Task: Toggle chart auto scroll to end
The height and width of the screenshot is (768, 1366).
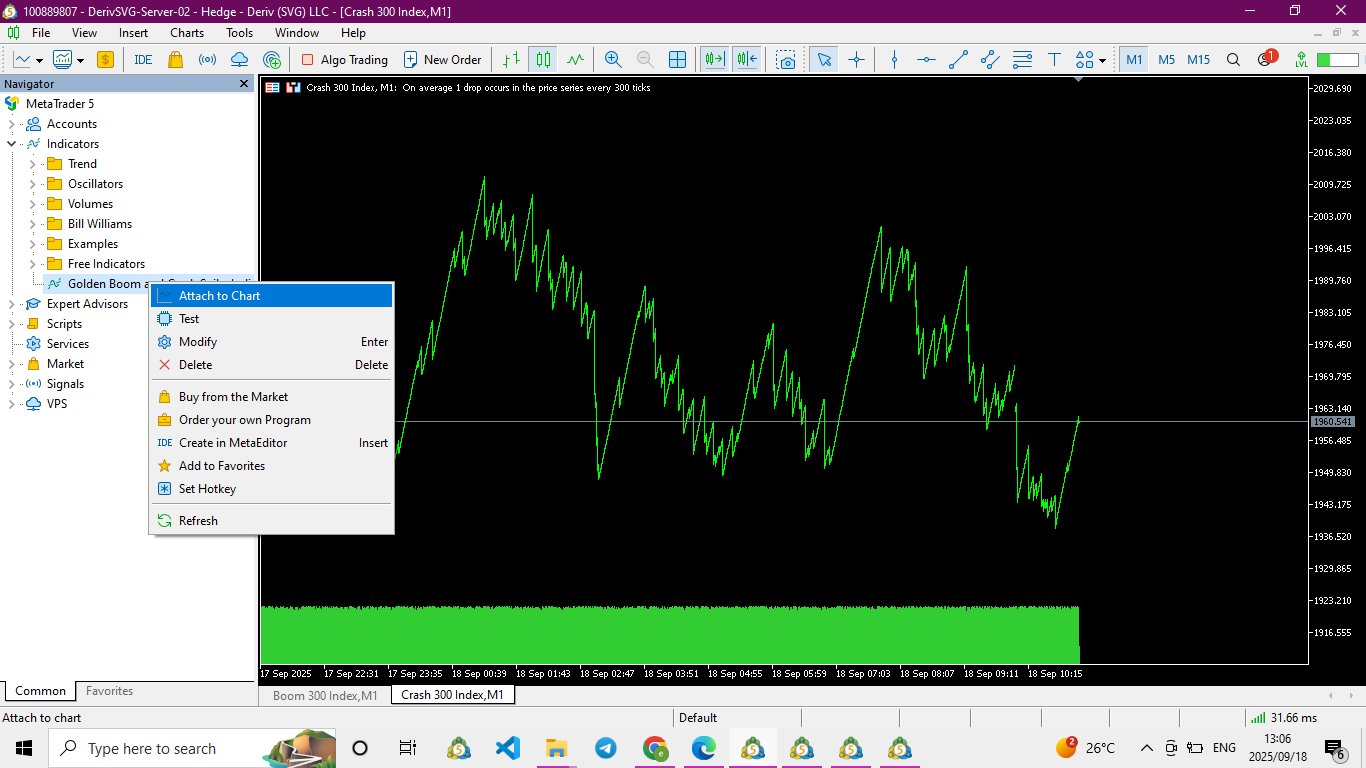Action: [714, 60]
